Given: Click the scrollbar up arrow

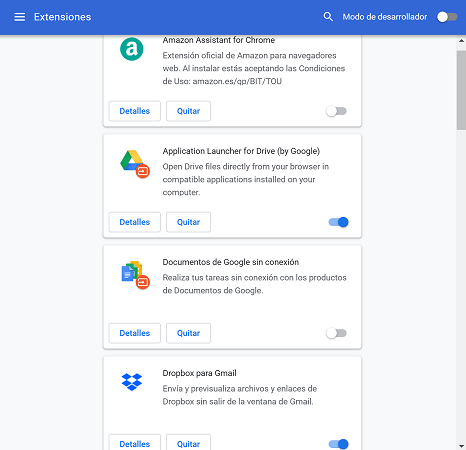Looking at the screenshot, I should [461, 41].
